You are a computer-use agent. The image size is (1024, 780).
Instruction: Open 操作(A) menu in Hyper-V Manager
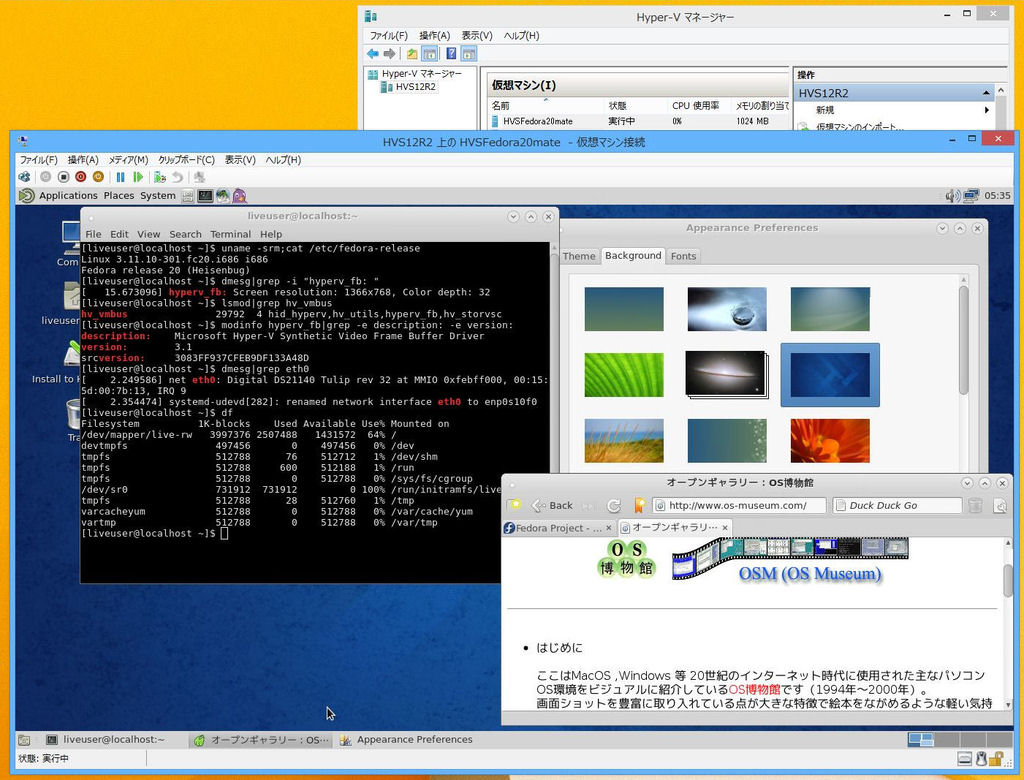(434, 36)
